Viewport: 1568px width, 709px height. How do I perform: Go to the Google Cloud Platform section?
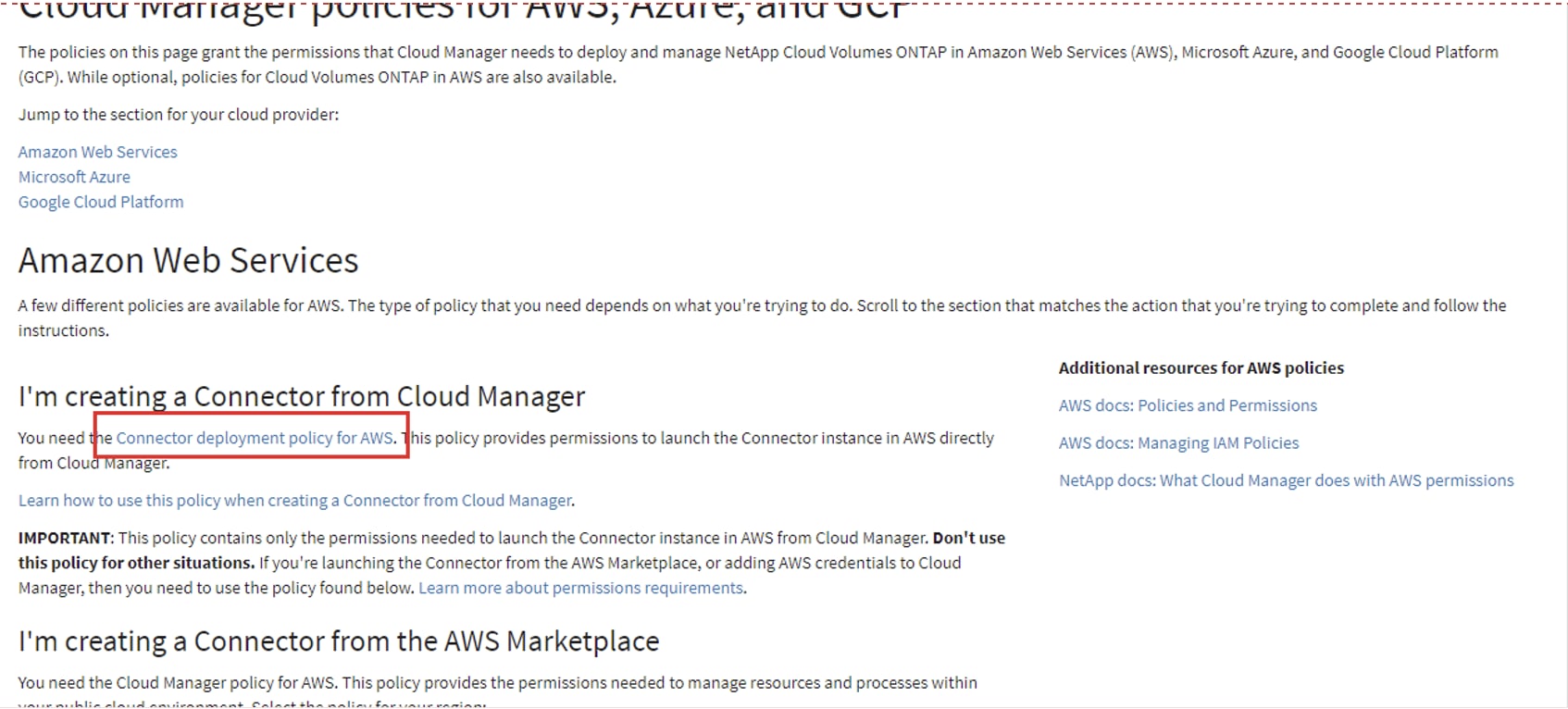pyautogui.click(x=101, y=202)
